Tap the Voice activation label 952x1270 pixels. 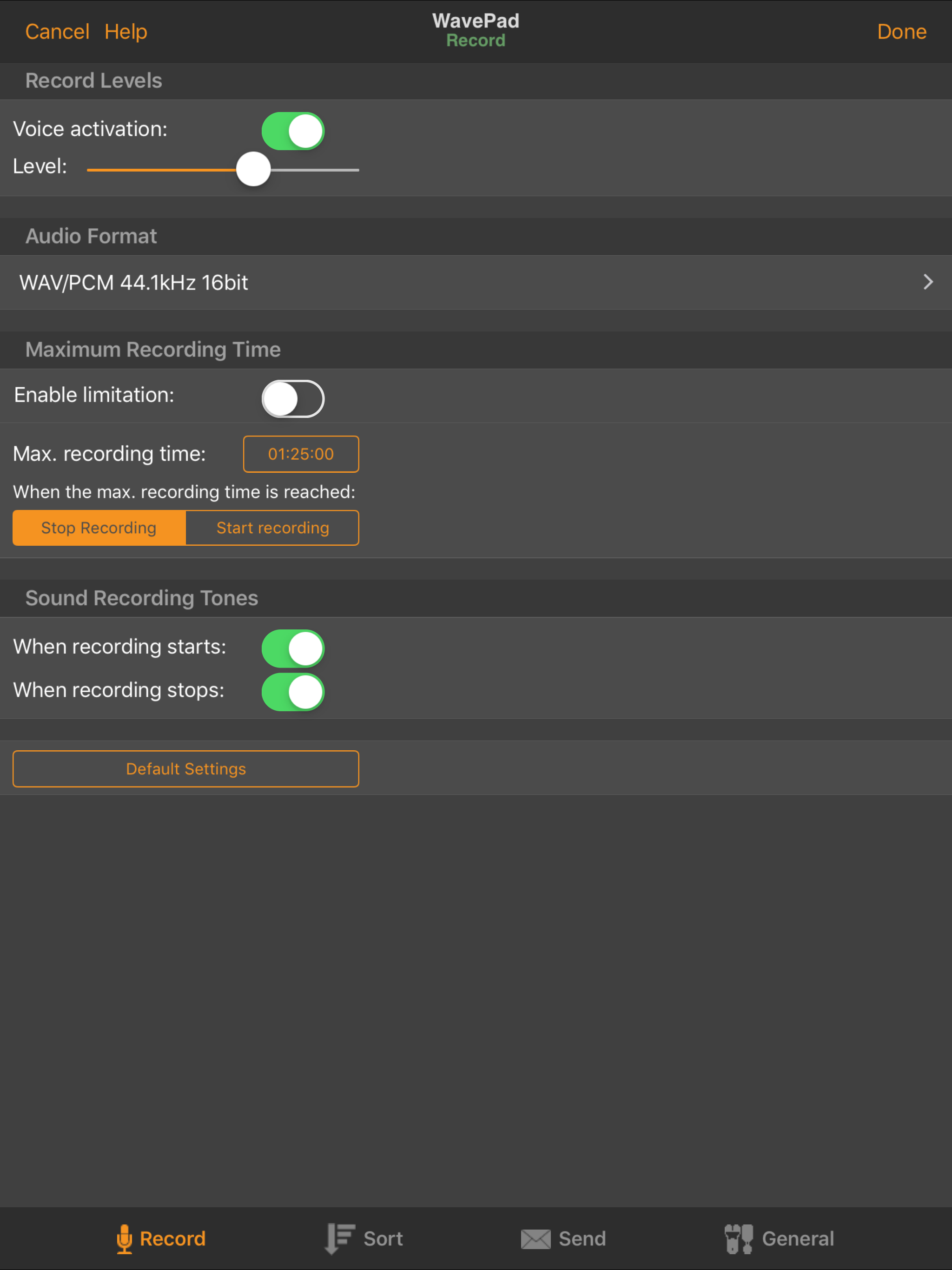[90, 129]
